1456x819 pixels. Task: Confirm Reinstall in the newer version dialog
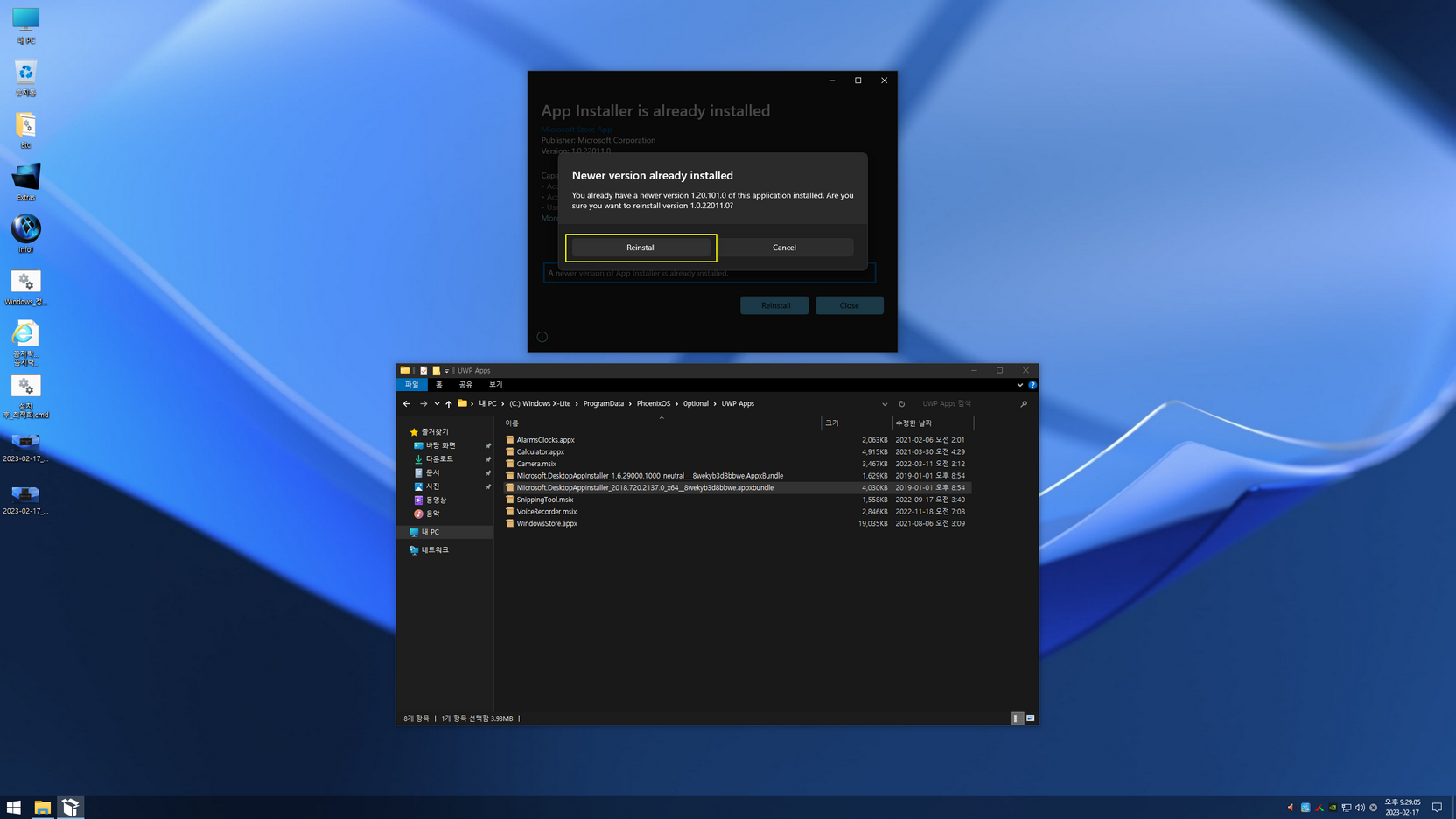pyautogui.click(x=640, y=248)
